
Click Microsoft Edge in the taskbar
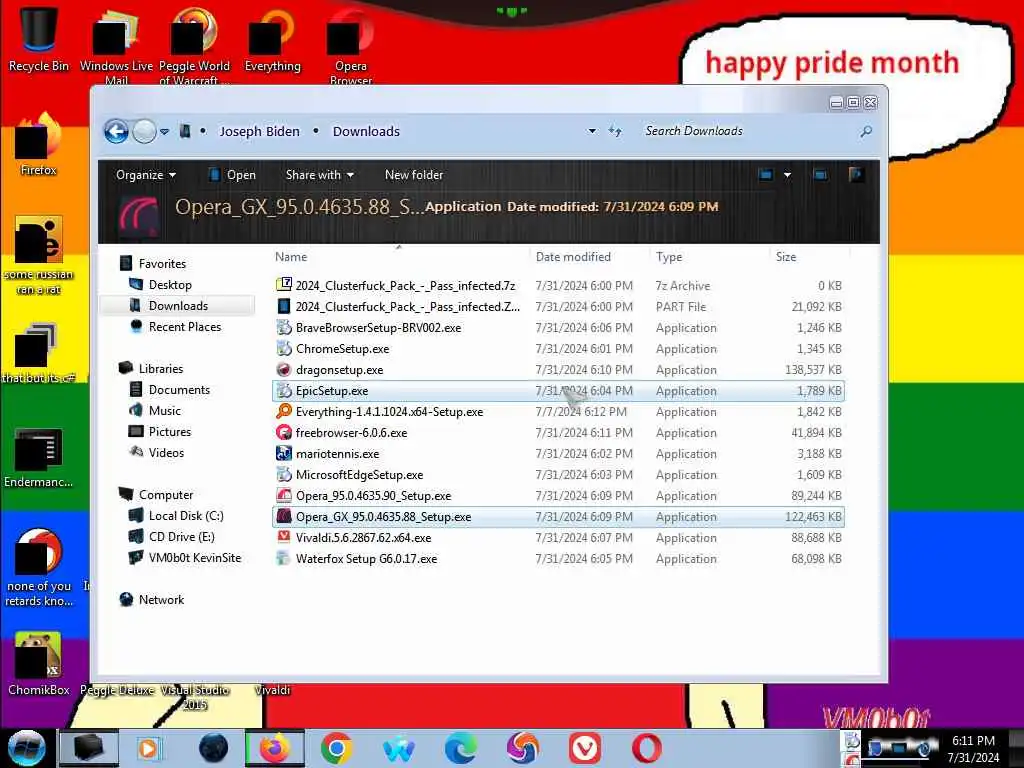click(x=460, y=748)
